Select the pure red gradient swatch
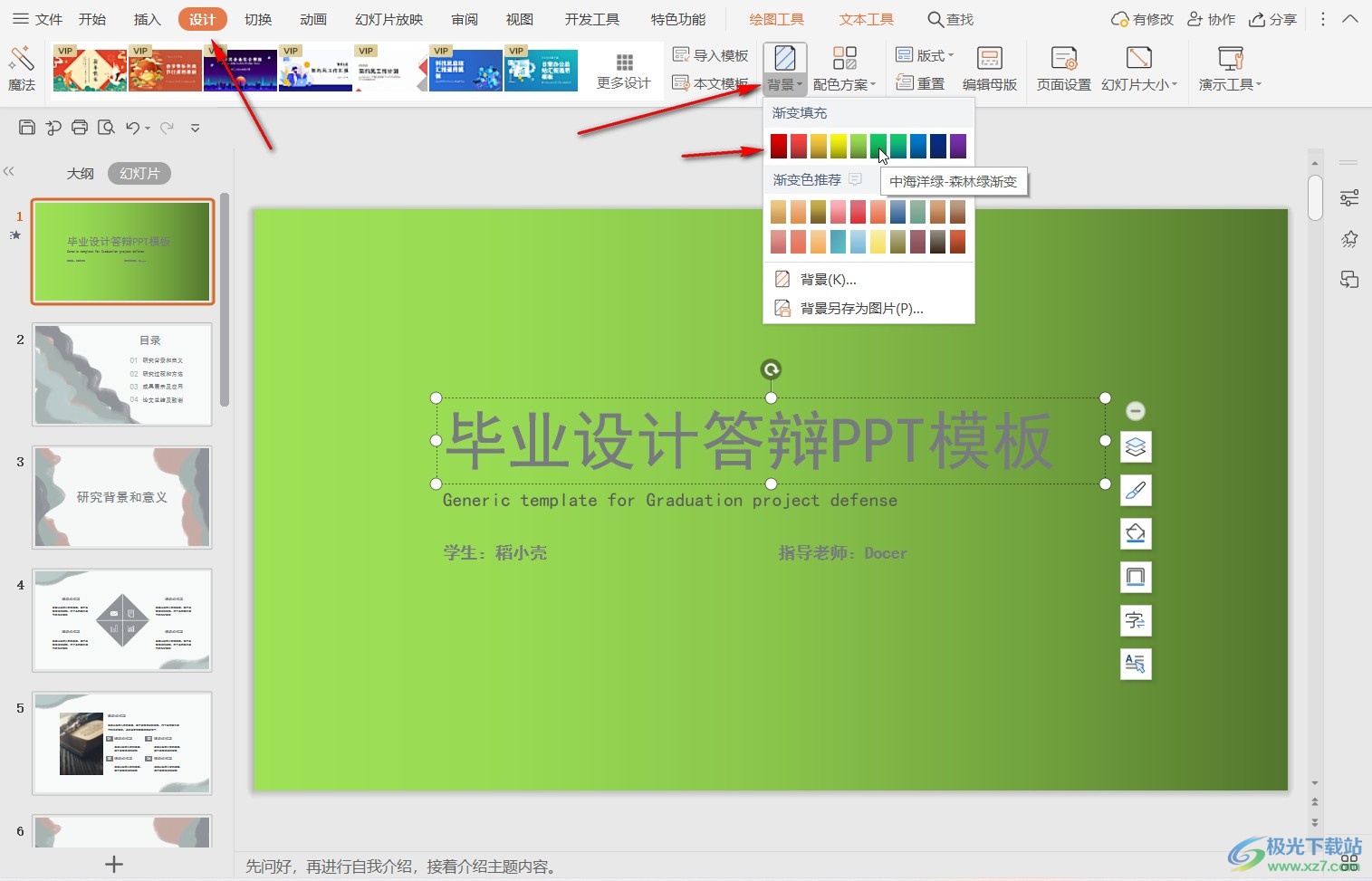The width and height of the screenshot is (1372, 881). [779, 146]
